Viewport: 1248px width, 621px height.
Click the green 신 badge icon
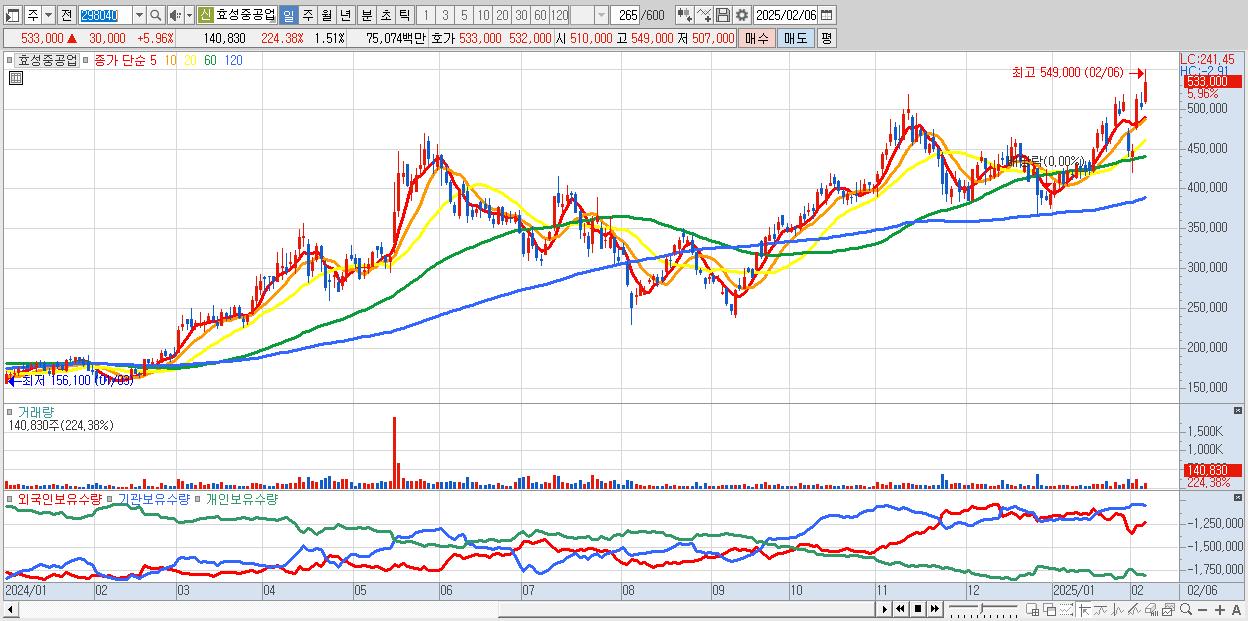(205, 15)
